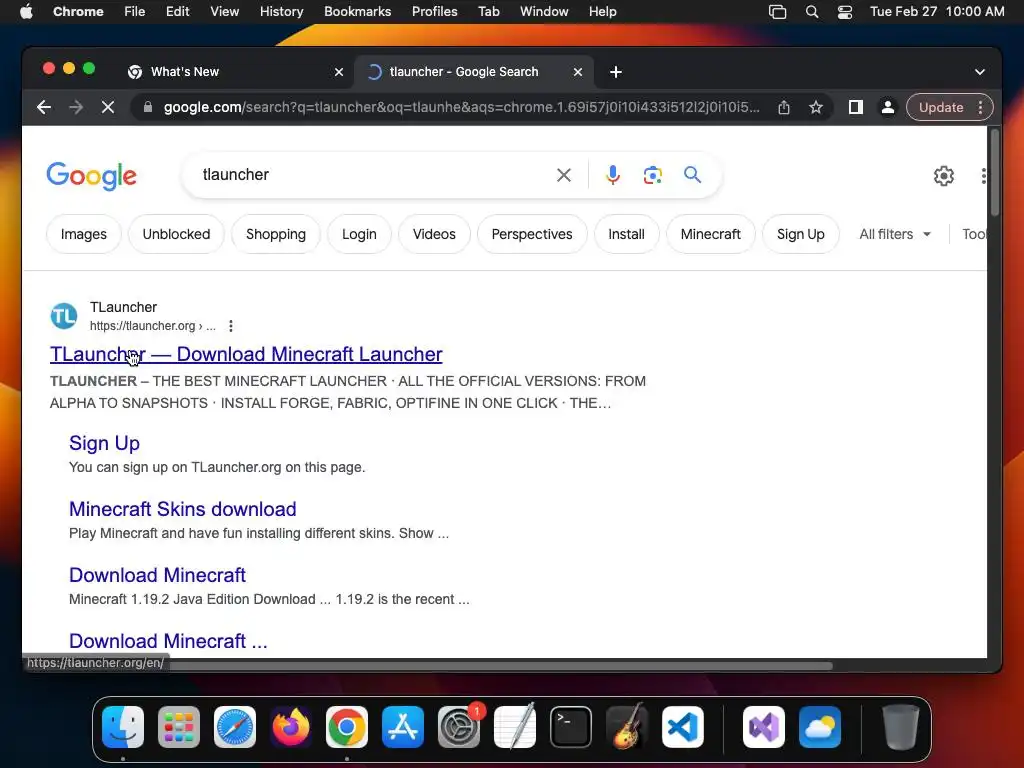Open the tab search chevron
The height and width of the screenshot is (768, 1024).
coord(980,72)
